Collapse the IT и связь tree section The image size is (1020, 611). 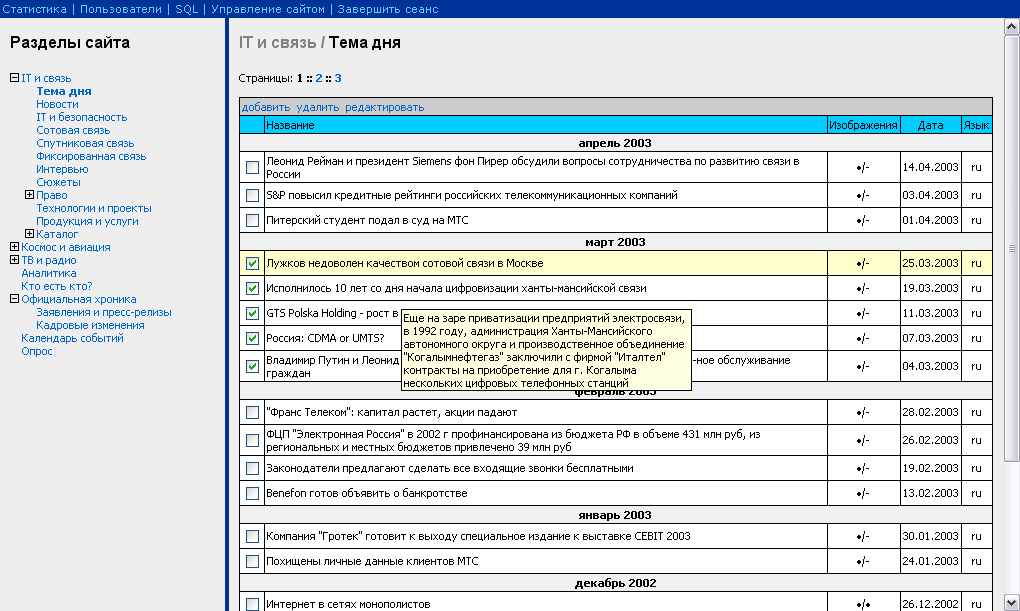coord(14,78)
